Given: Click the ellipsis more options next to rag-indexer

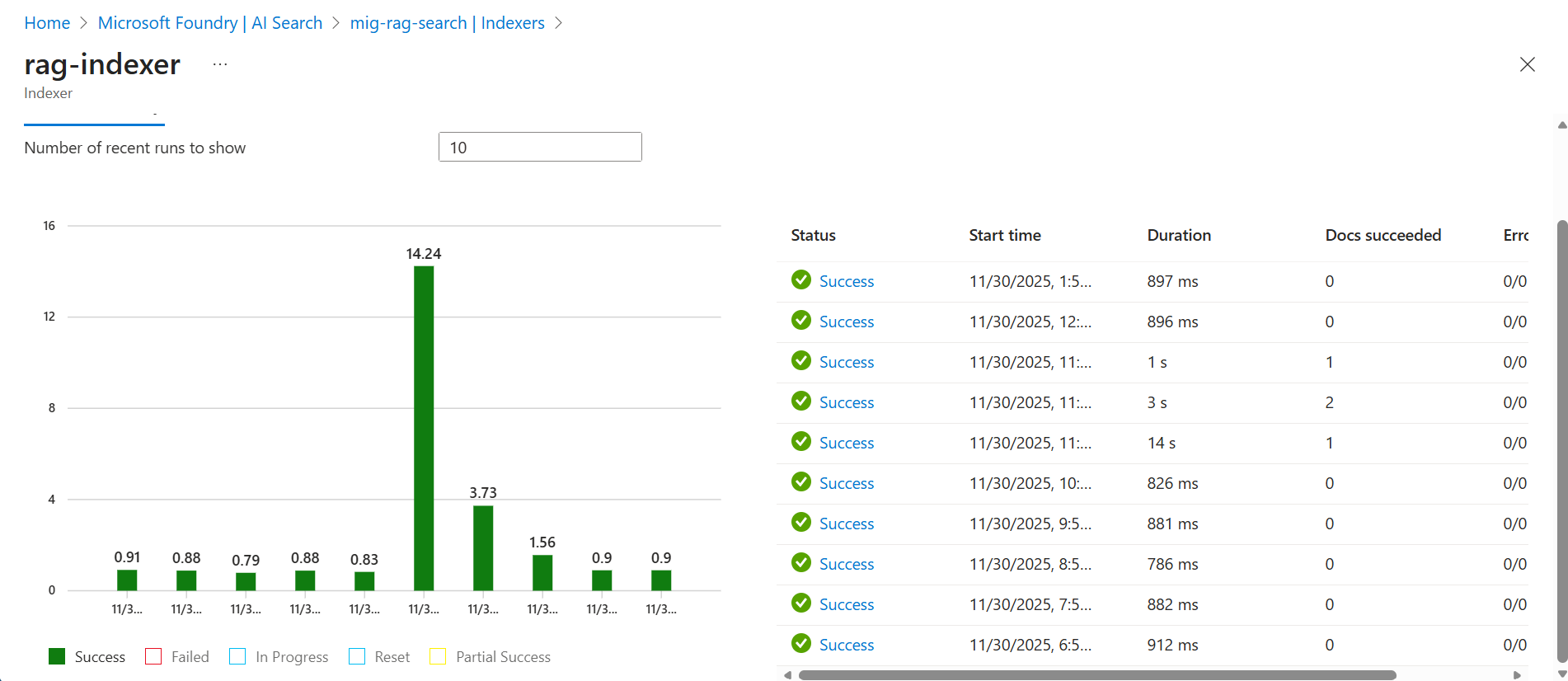Looking at the screenshot, I should point(219,64).
